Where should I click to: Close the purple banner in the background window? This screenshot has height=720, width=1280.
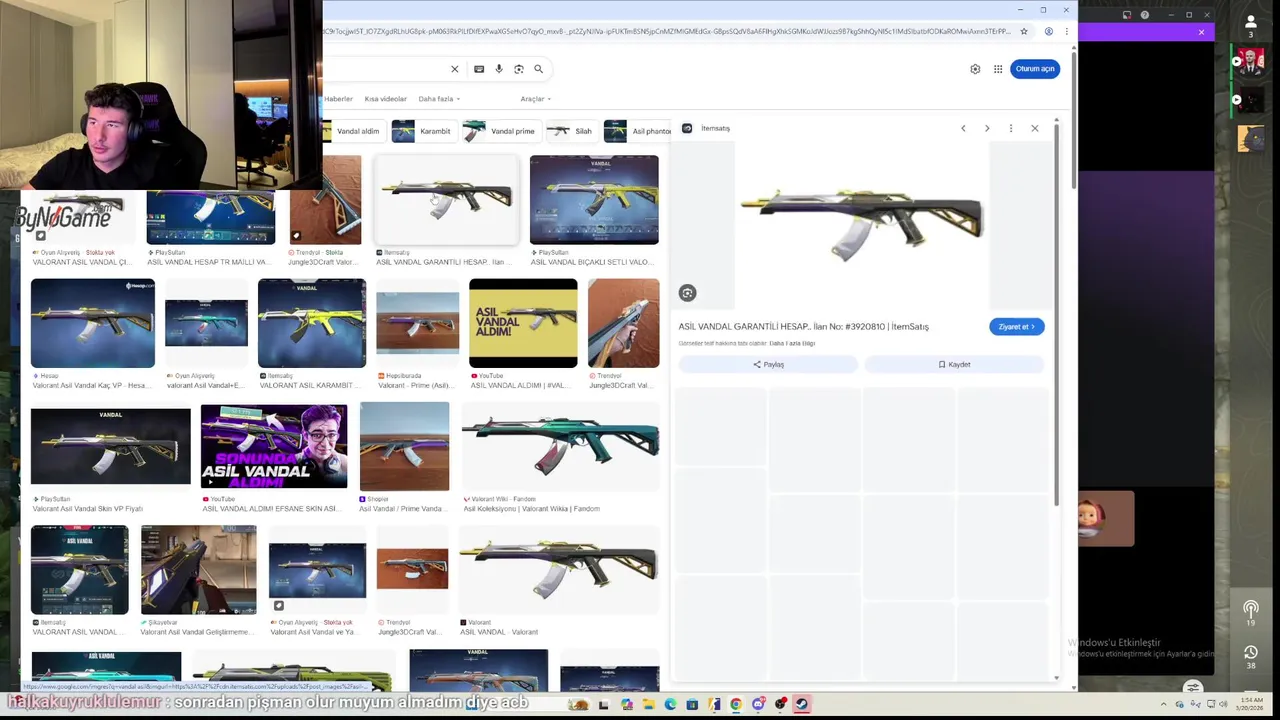pos(1201,32)
